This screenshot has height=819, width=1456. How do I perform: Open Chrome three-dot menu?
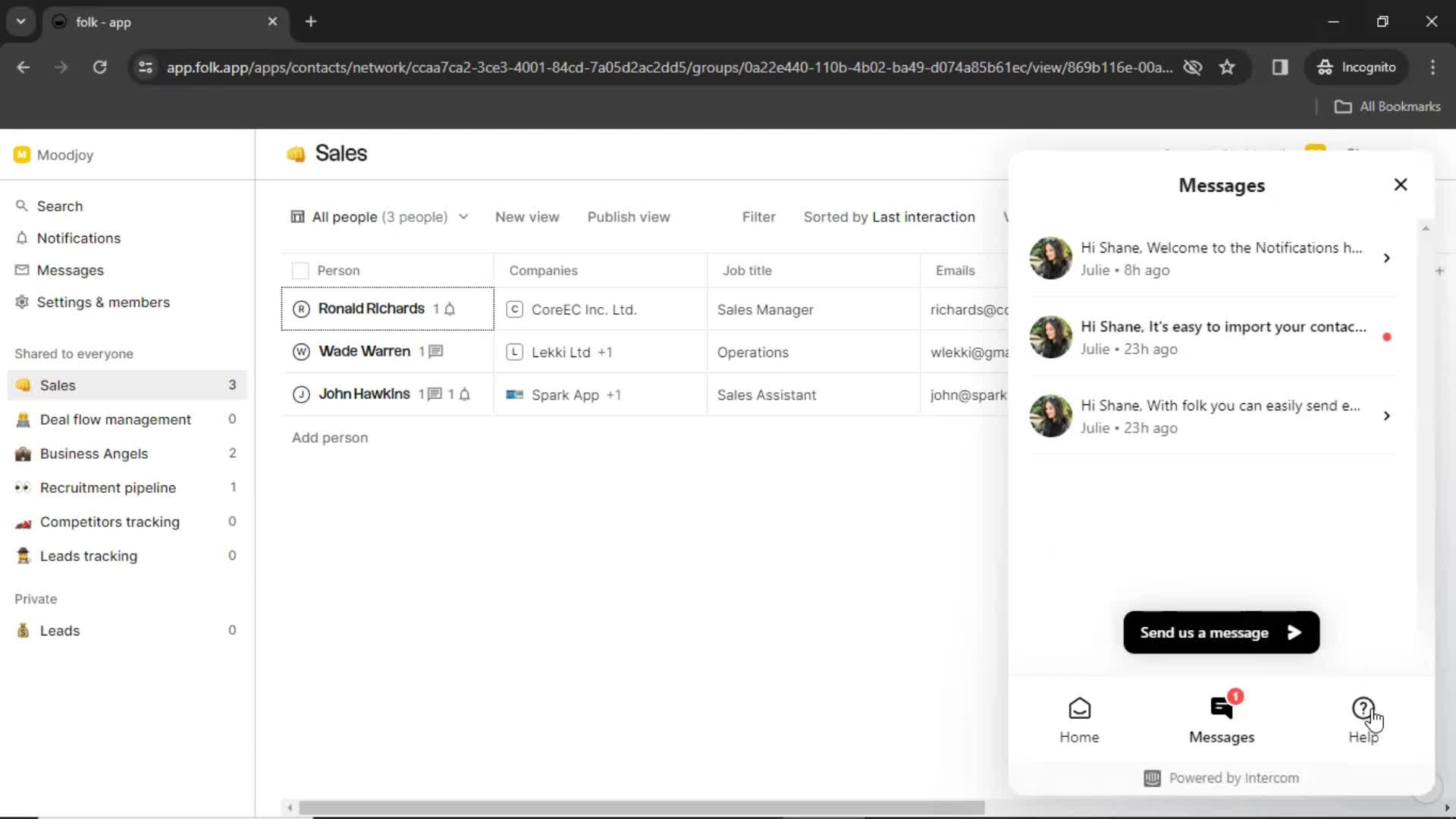tap(1432, 67)
